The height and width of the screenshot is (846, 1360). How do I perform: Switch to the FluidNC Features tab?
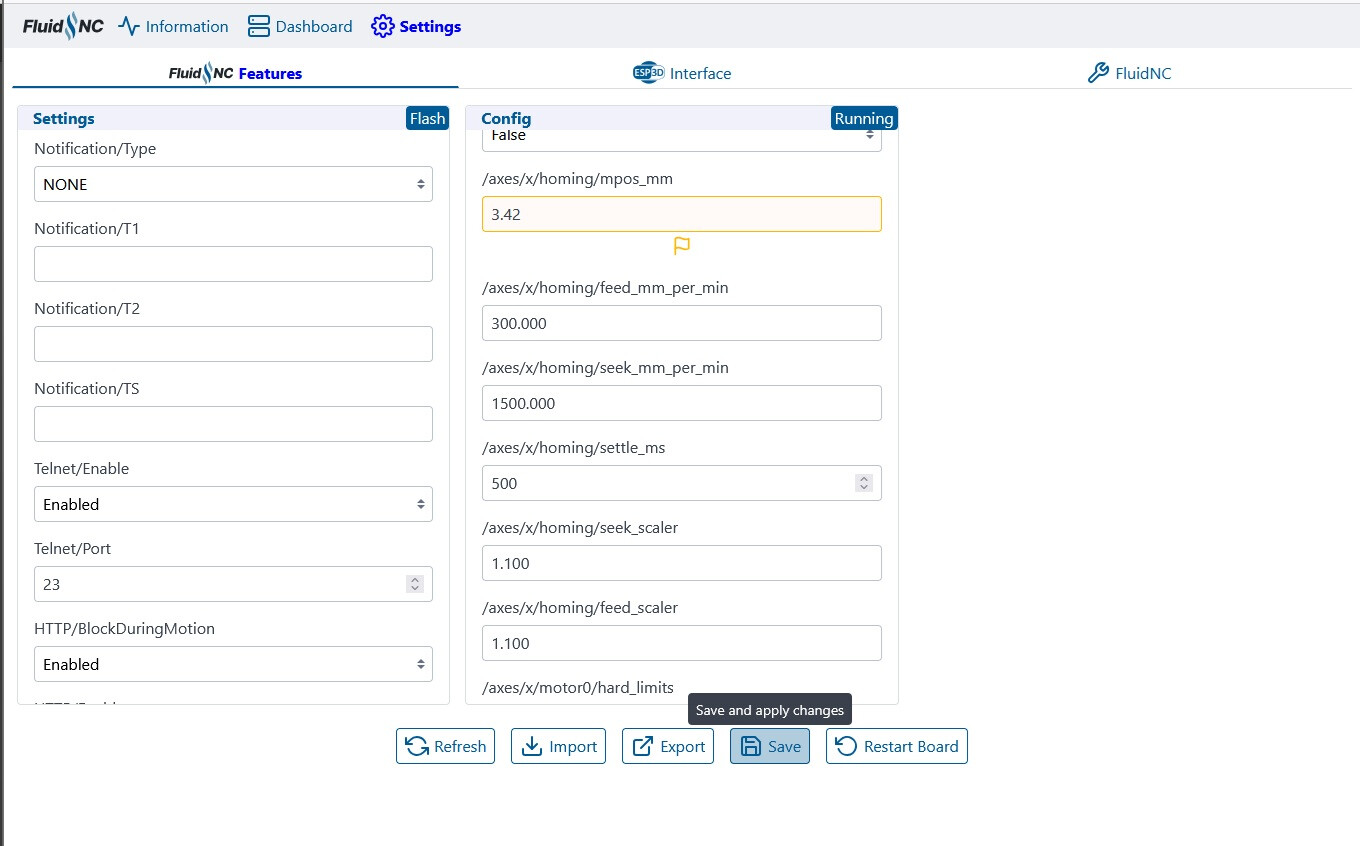point(236,73)
